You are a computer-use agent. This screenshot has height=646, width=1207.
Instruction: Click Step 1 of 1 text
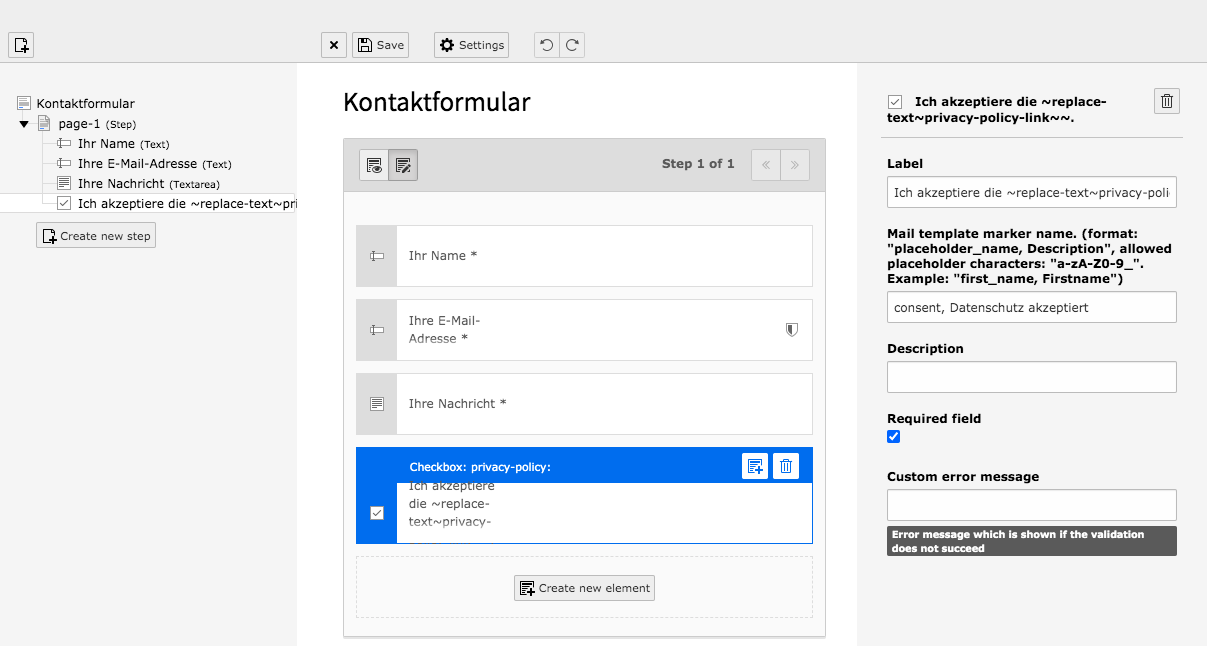click(x=698, y=164)
